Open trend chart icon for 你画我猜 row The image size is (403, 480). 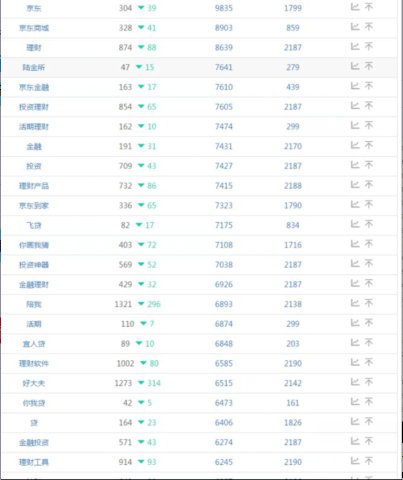click(355, 244)
